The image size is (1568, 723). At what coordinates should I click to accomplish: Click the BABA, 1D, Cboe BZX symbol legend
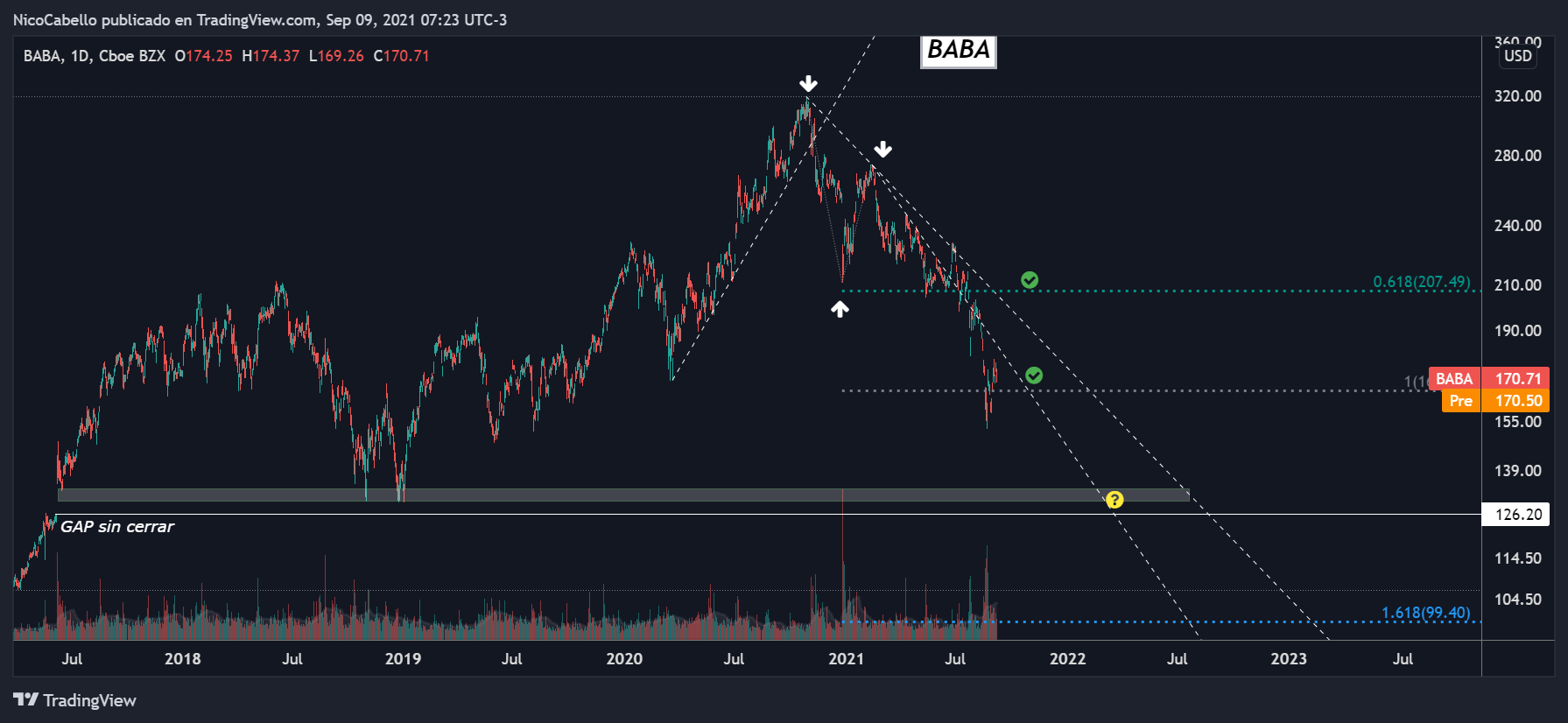(x=95, y=56)
